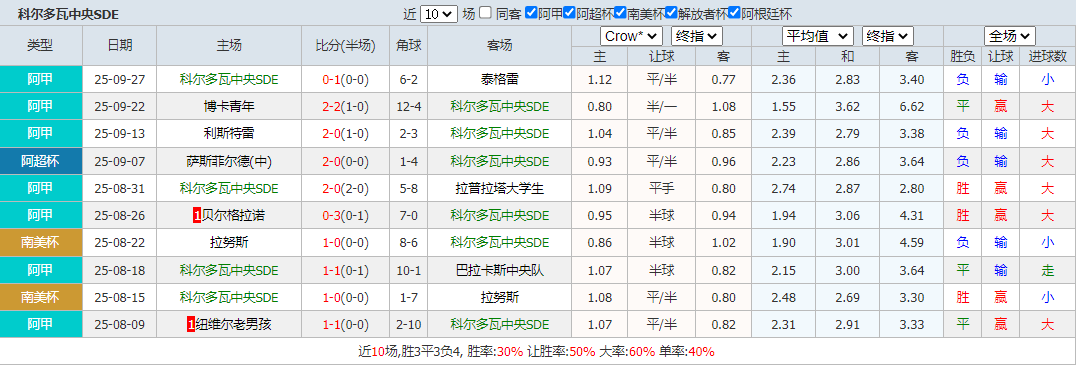The image size is (1079, 365).
Task: Uncheck the 阿根廷杯 league filter
Action: click(x=734, y=12)
